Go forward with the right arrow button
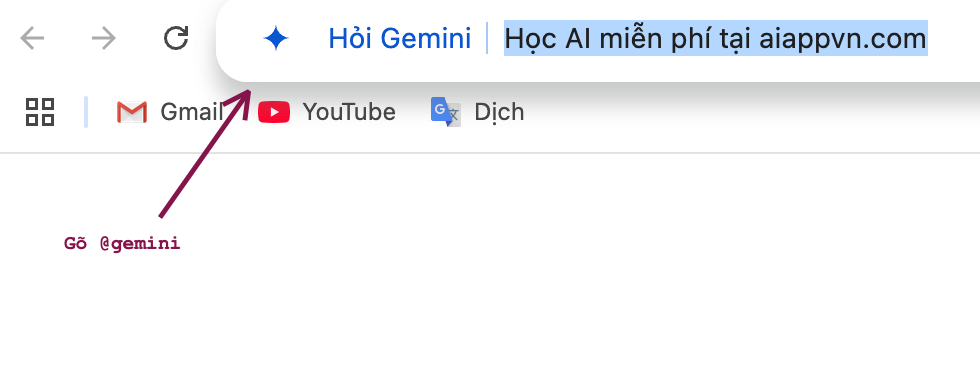Viewport: 980px width, 386px height. (104, 39)
